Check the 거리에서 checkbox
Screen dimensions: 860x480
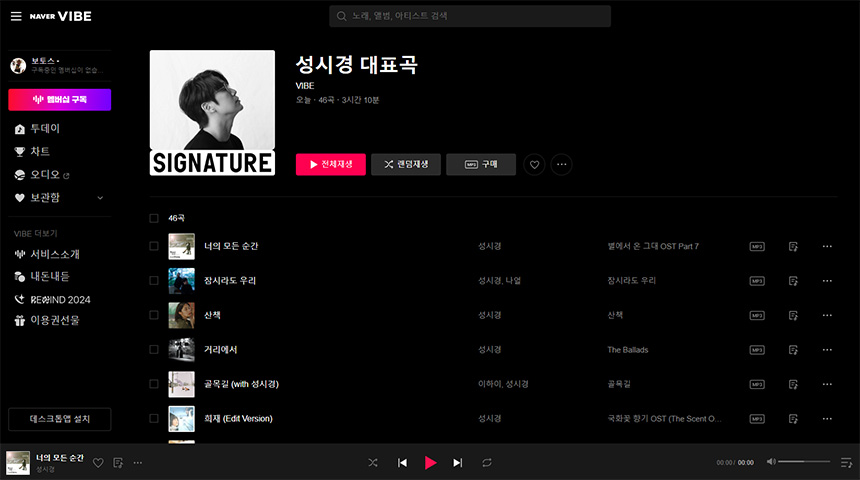[154, 350]
